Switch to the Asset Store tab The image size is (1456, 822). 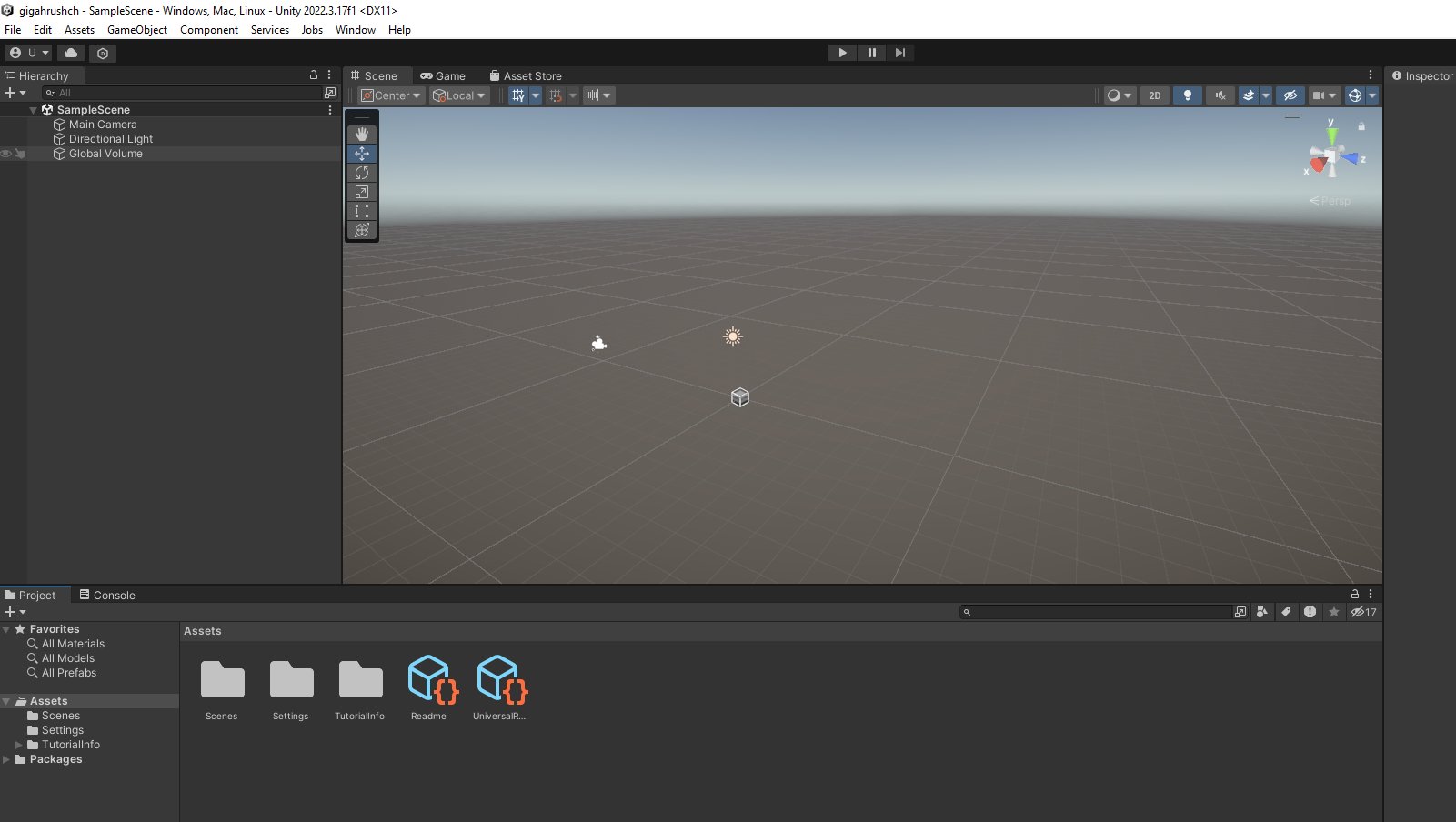coord(526,76)
